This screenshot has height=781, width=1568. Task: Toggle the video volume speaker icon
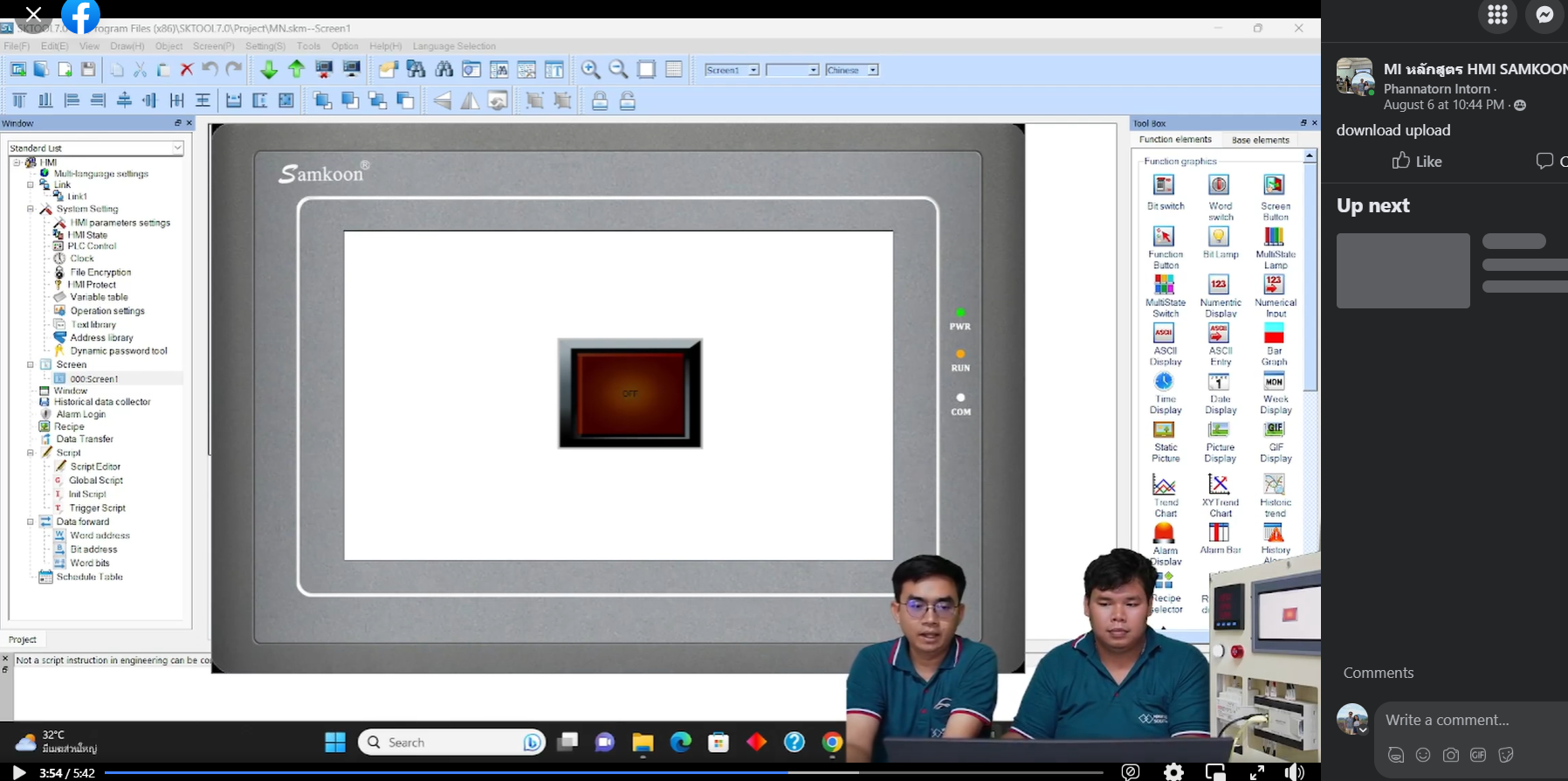[1295, 771]
